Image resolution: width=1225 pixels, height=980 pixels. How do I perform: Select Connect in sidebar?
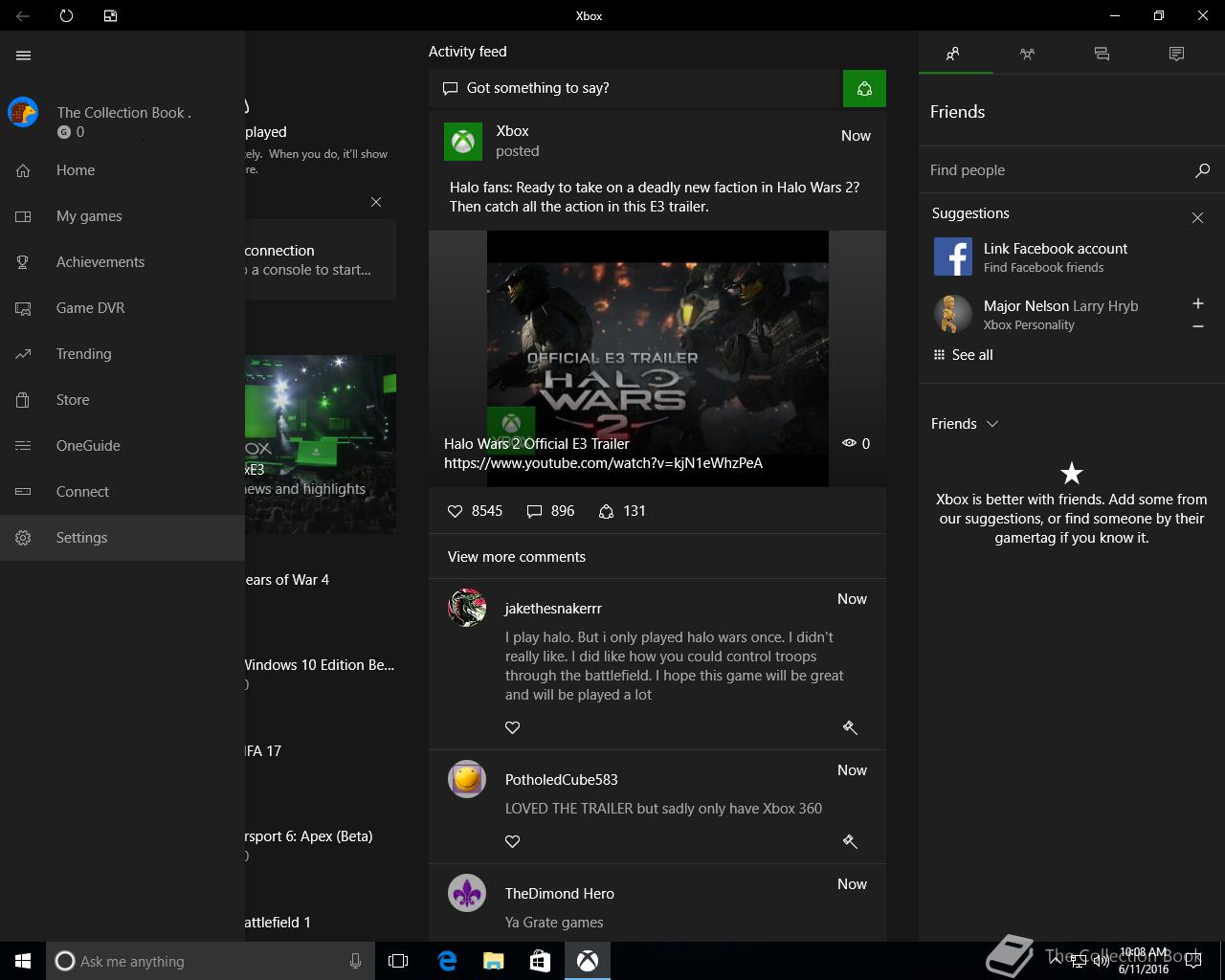pyautogui.click(x=122, y=492)
